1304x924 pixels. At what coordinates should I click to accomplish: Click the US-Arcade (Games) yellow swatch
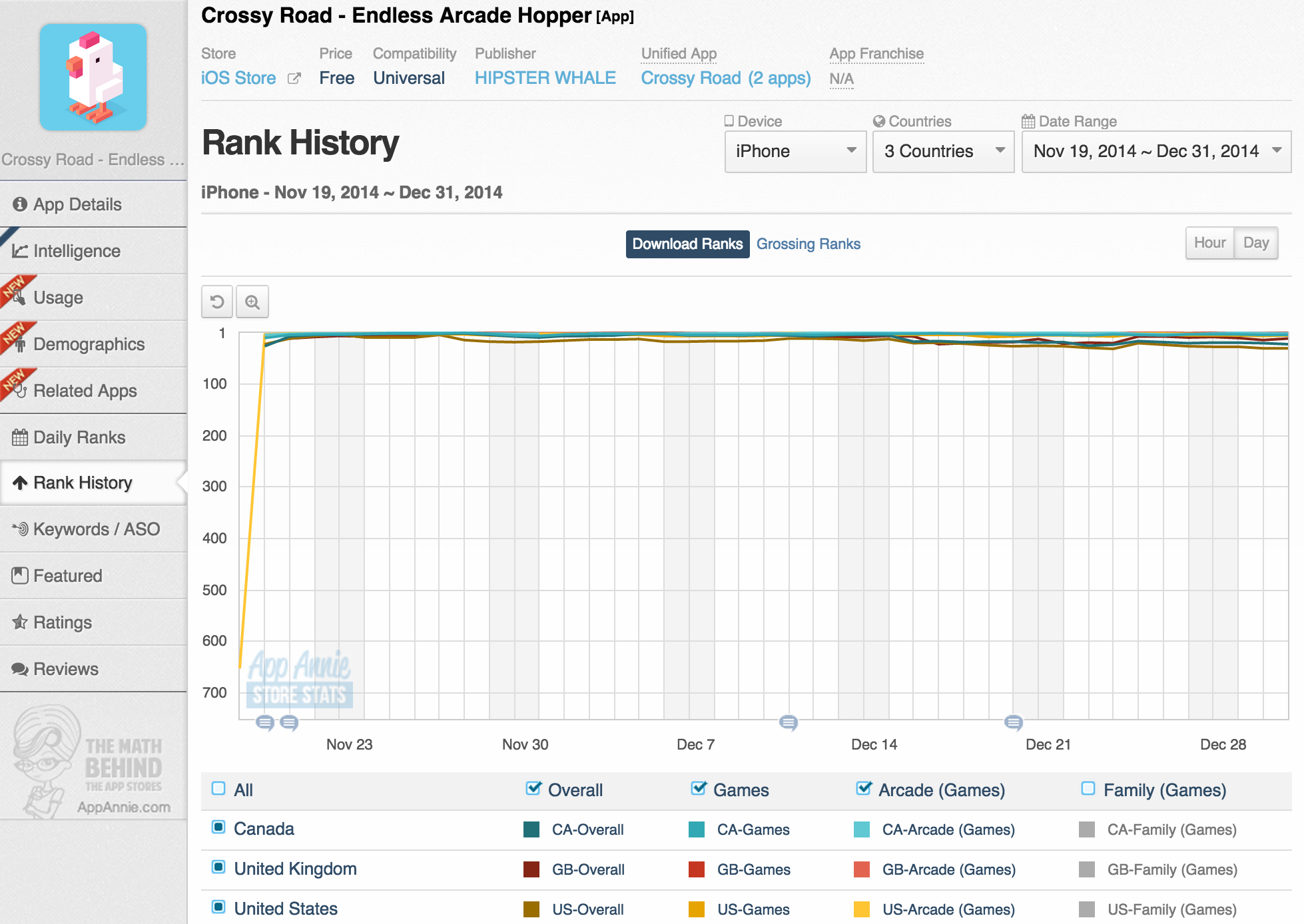(x=862, y=909)
